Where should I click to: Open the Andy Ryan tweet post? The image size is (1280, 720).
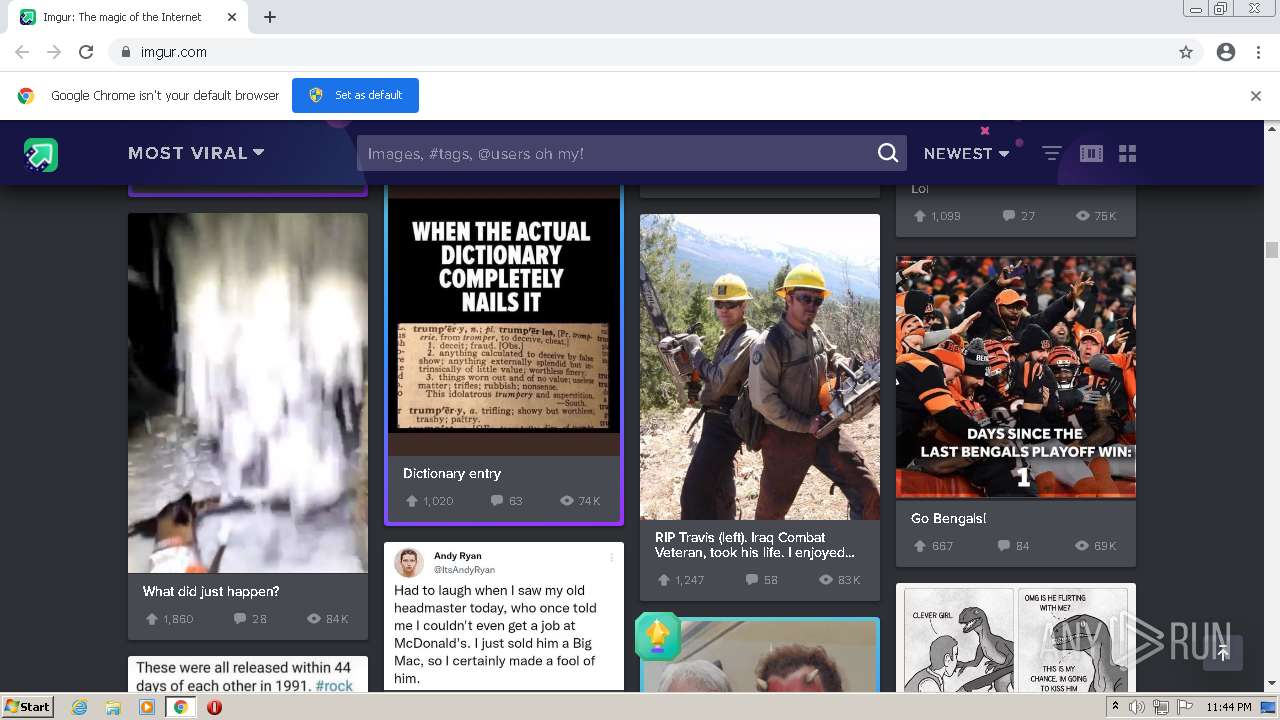pos(504,616)
